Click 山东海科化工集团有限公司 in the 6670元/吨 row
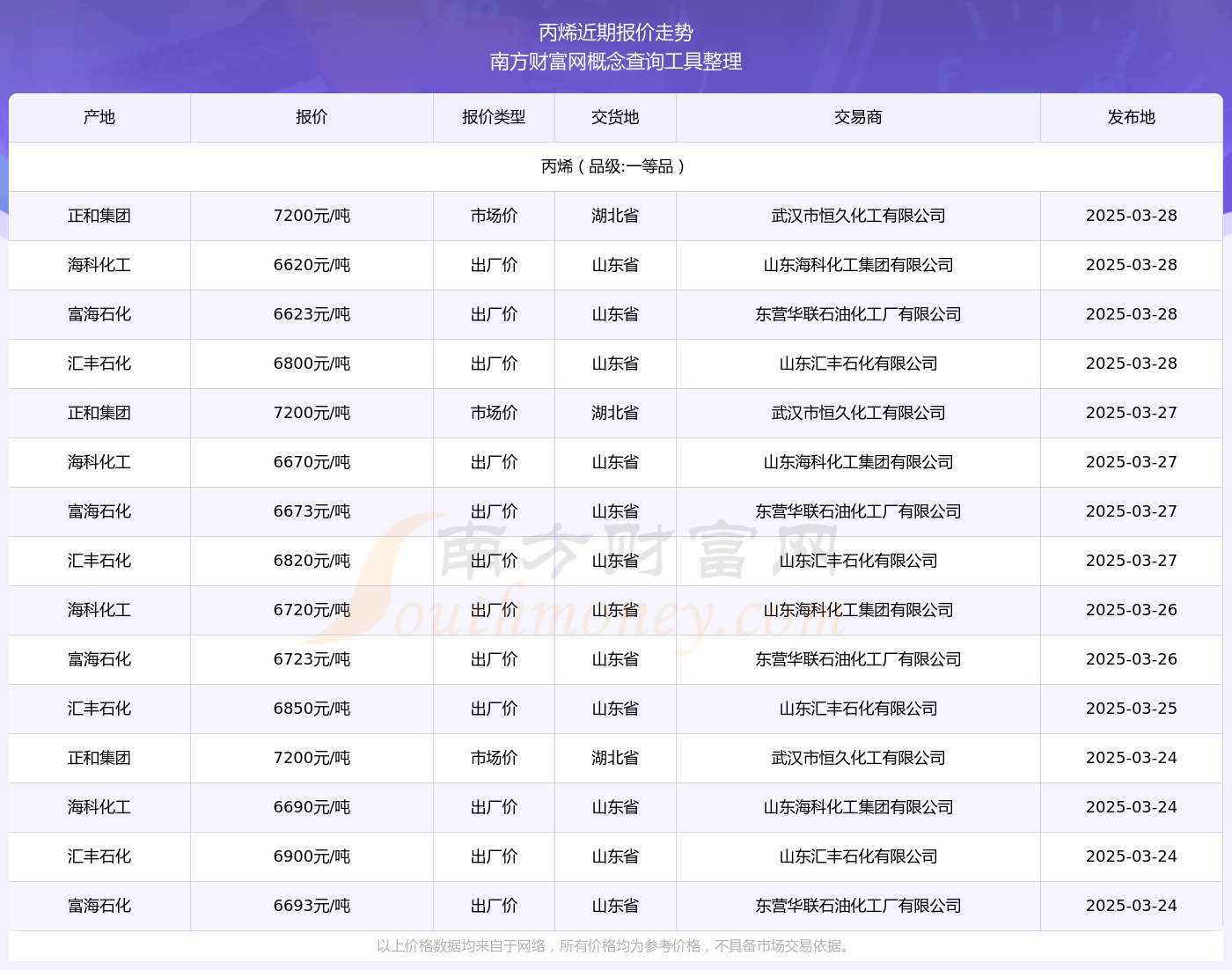The height and width of the screenshot is (970, 1232). [858, 462]
